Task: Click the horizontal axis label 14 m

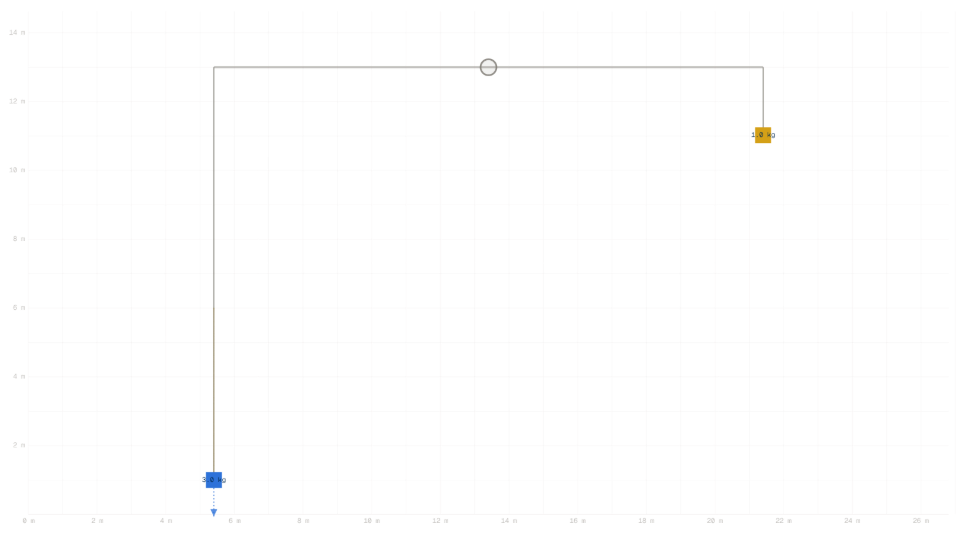Action: click(509, 521)
